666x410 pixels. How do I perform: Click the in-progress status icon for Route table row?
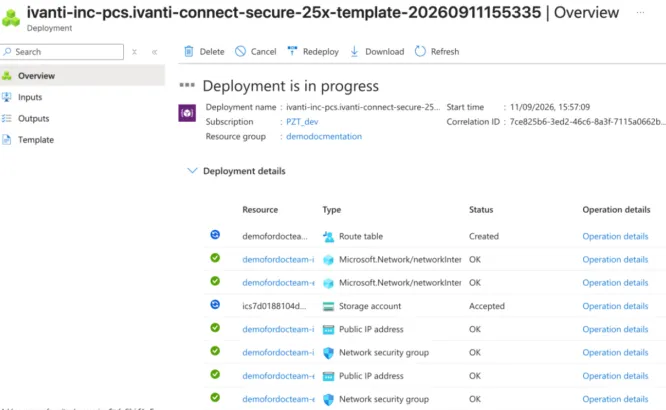pos(215,235)
